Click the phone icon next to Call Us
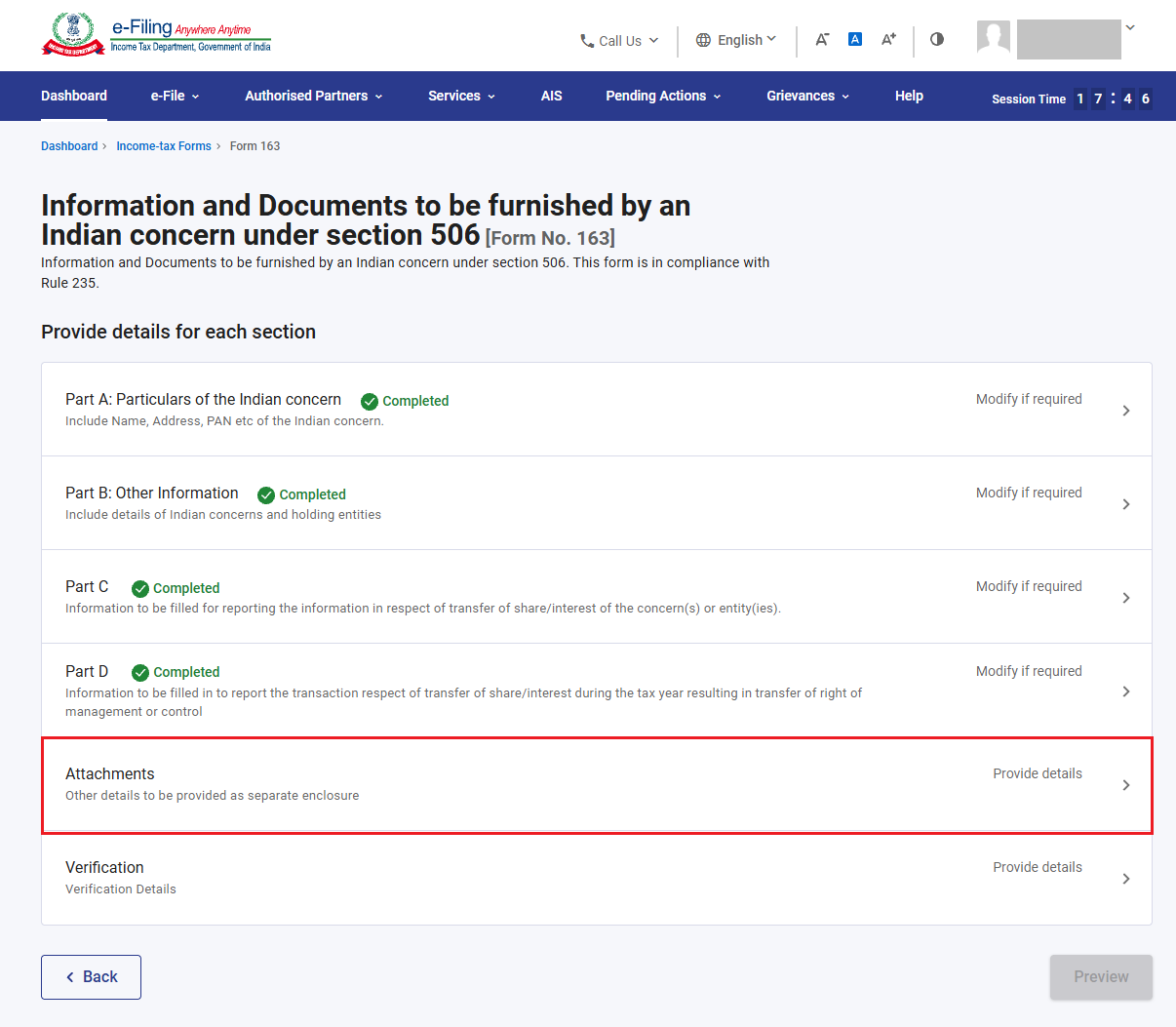1176x1027 pixels. pos(587,41)
